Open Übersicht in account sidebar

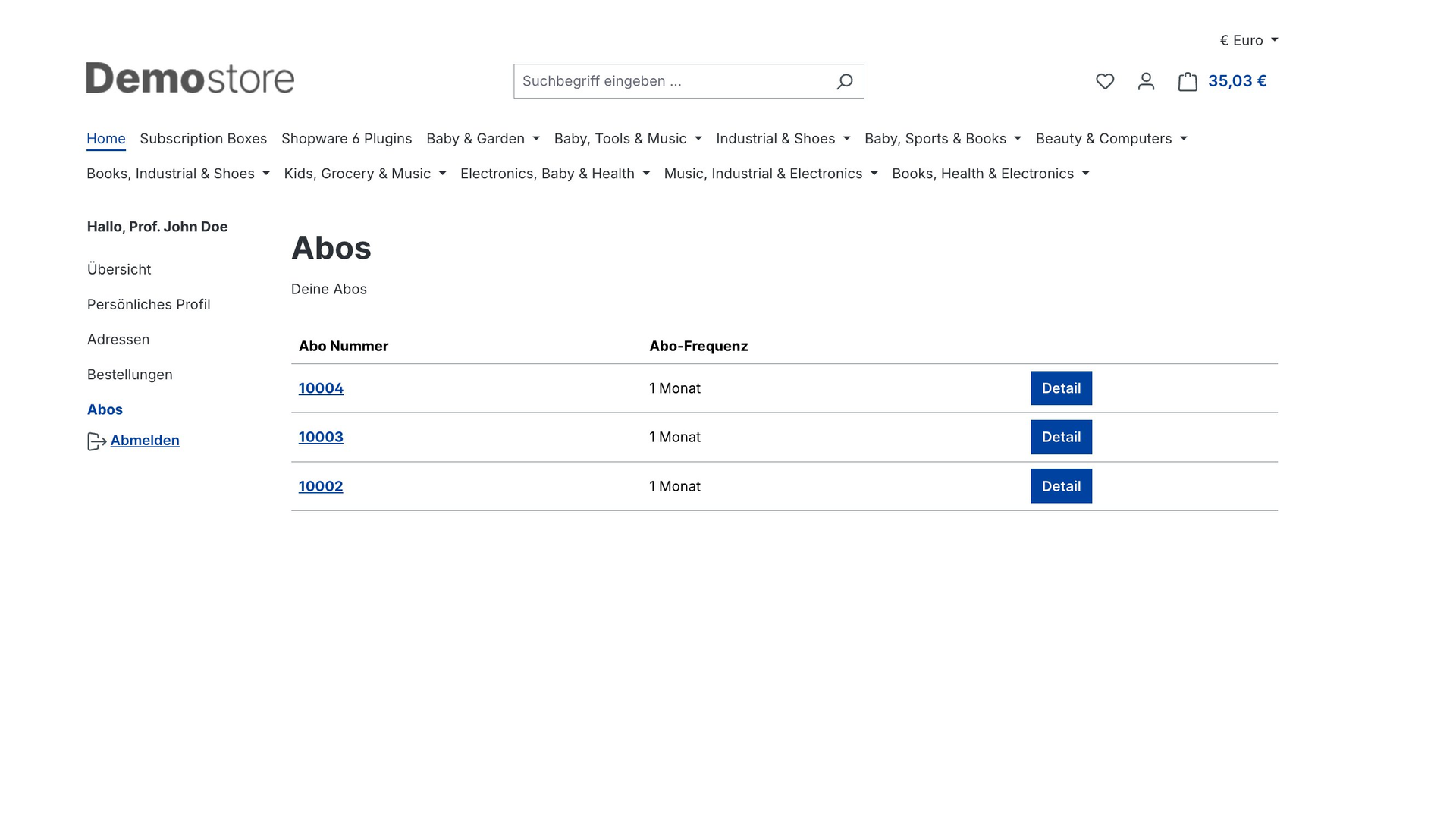point(119,269)
